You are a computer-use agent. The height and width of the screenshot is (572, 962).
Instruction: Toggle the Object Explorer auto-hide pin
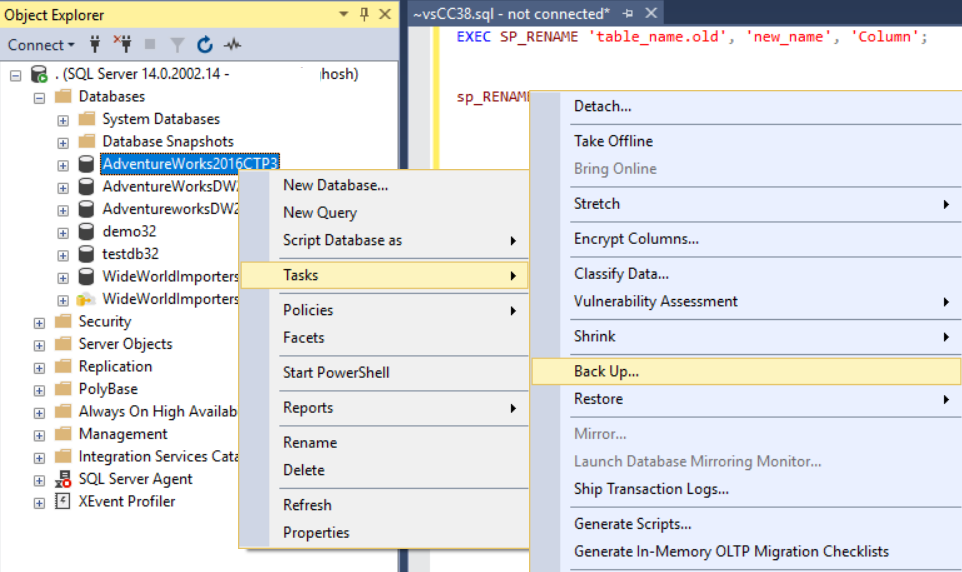click(x=363, y=14)
